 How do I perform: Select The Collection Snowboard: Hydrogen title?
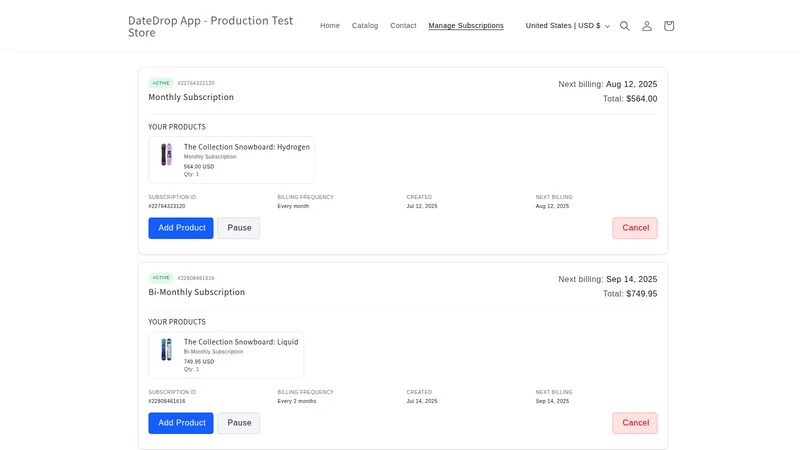247,147
